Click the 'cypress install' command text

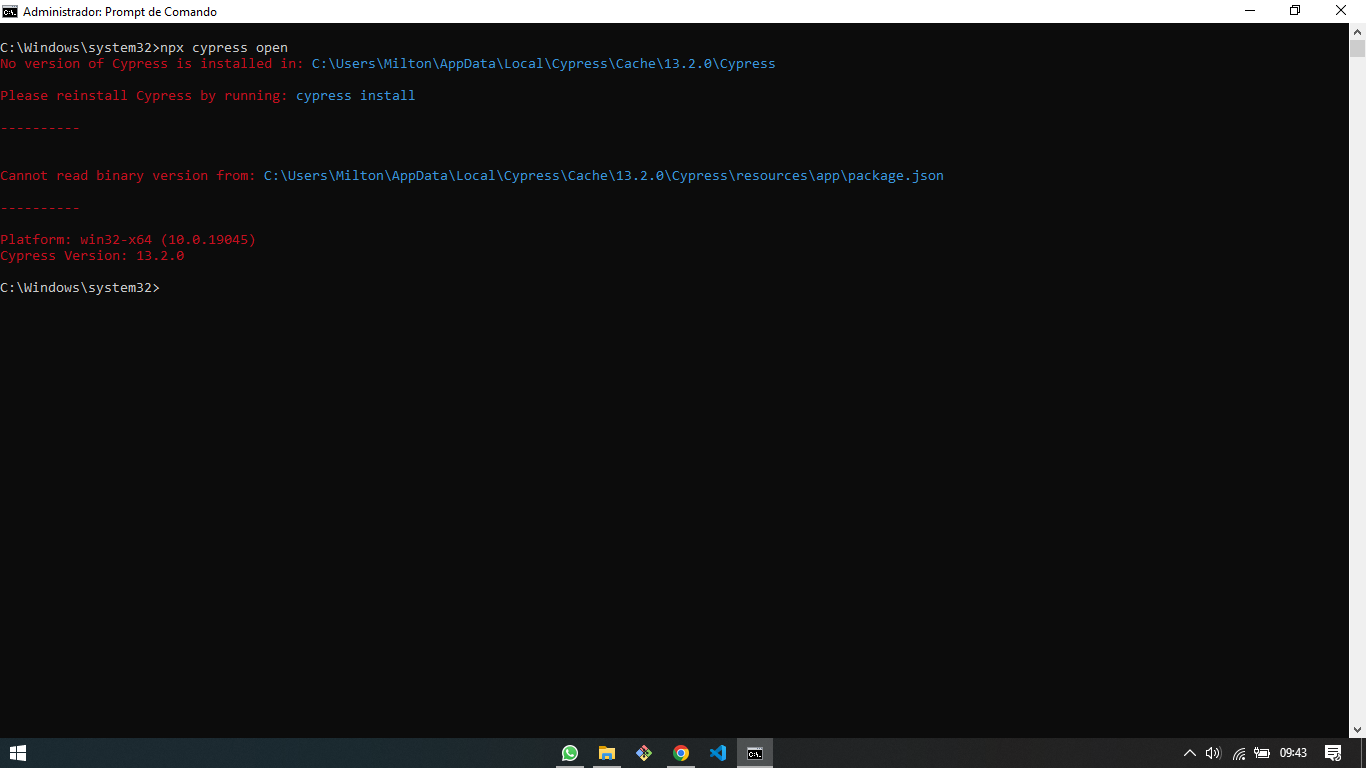356,95
